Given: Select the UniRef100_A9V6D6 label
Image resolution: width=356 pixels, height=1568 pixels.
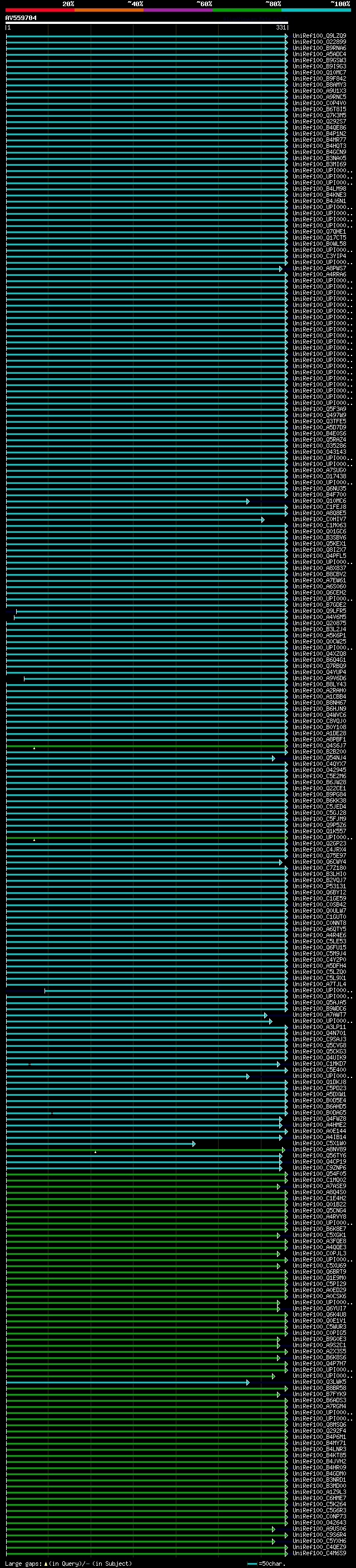Looking at the screenshot, I should point(319,678).
